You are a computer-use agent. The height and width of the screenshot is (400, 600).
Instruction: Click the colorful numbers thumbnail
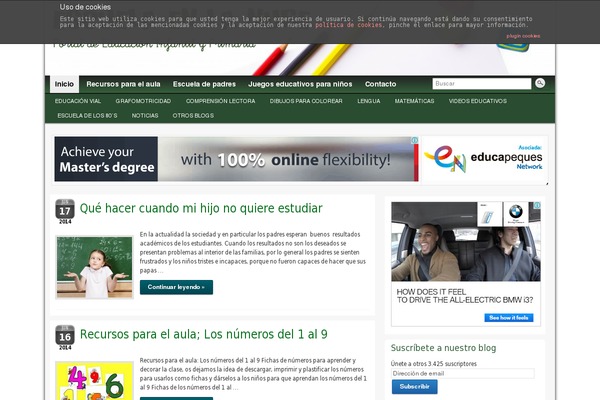tap(95, 381)
